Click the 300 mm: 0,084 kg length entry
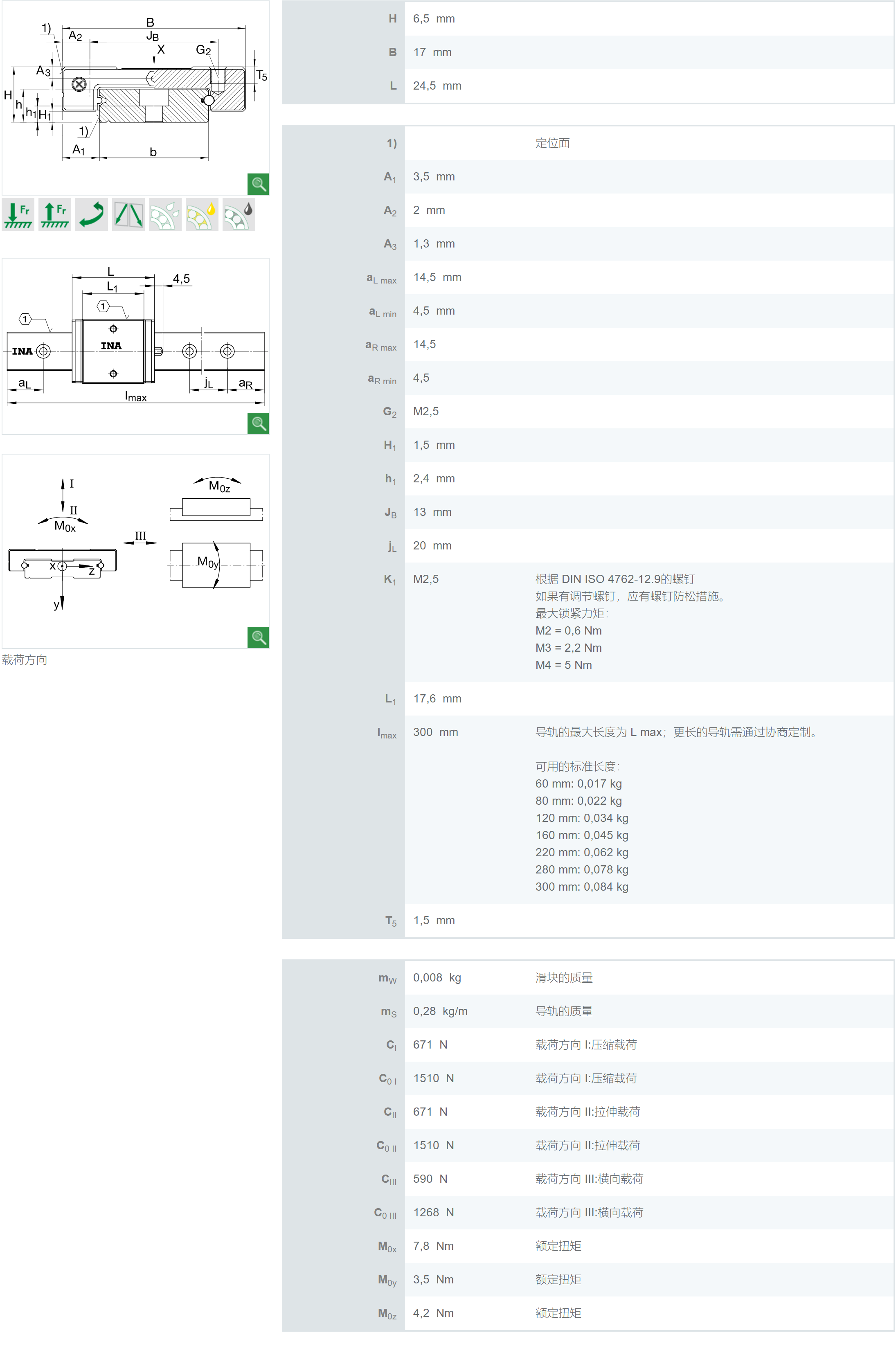The width and height of the screenshot is (896, 1364). 582,887
